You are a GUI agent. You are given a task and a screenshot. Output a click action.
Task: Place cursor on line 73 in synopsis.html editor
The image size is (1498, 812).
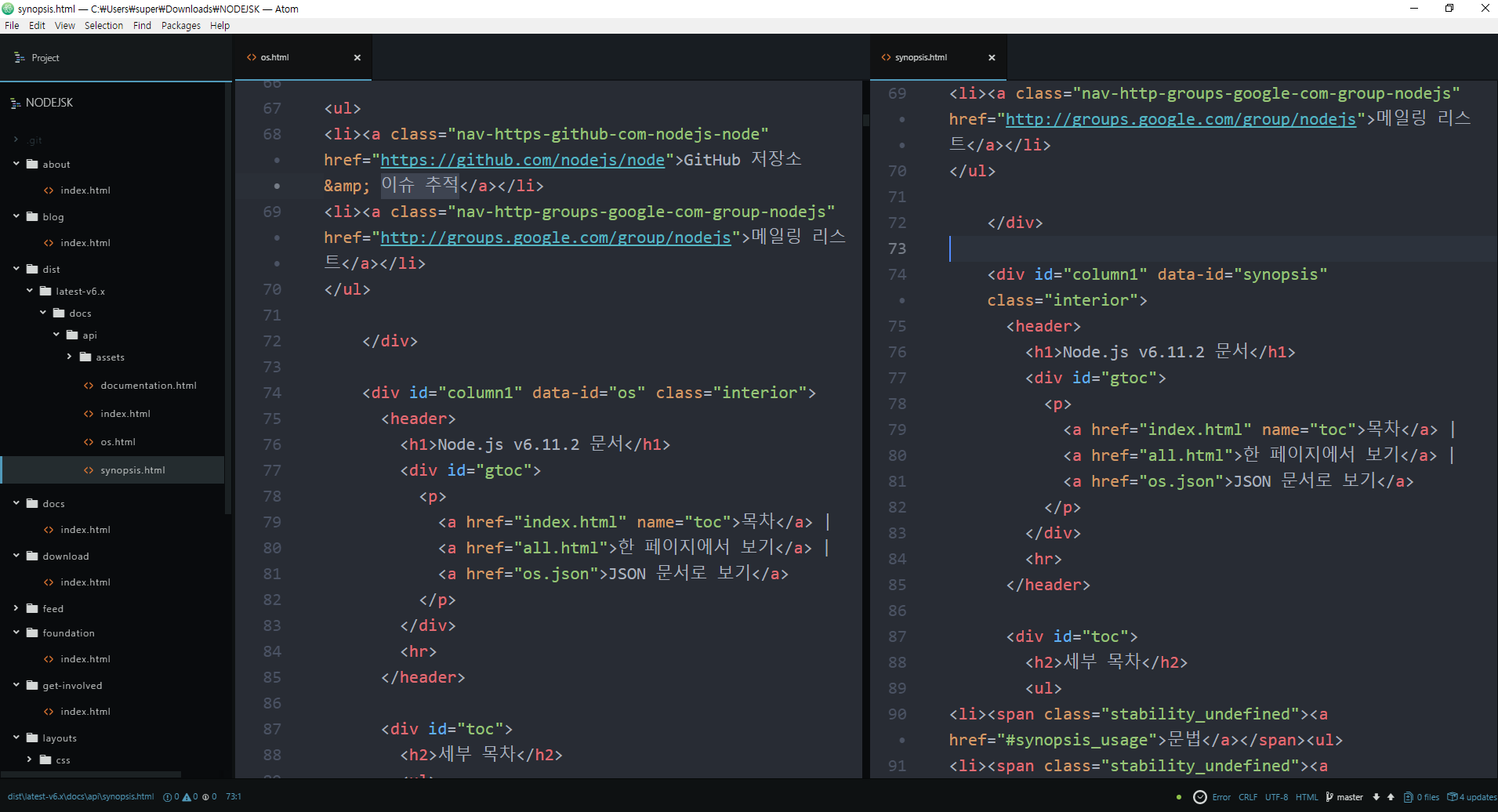(x=1223, y=248)
